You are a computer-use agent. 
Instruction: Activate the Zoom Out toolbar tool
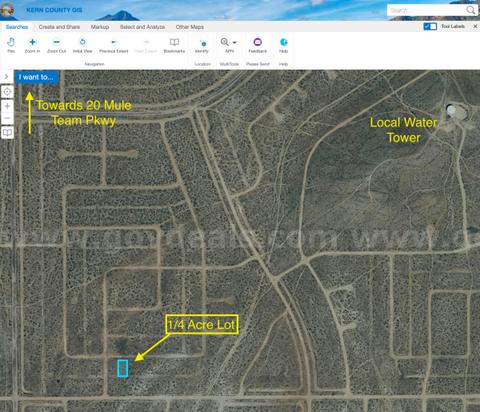pyautogui.click(x=56, y=45)
